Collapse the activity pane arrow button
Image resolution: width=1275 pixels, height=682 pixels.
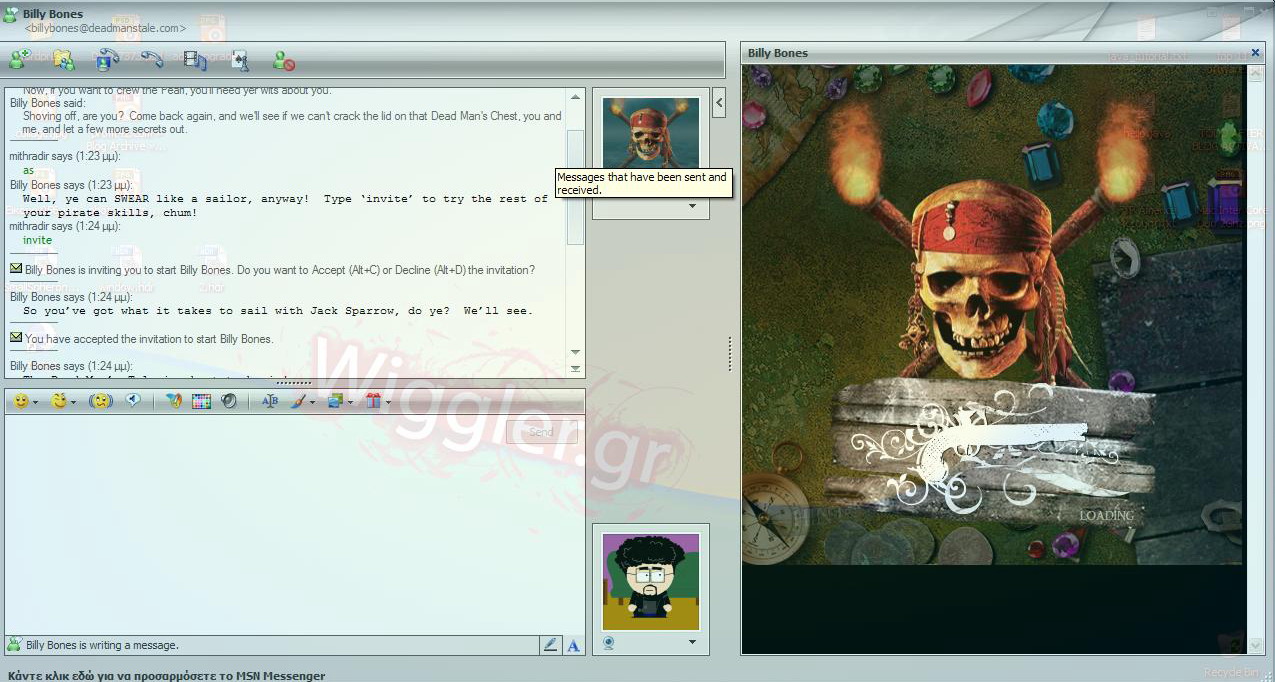pos(719,102)
